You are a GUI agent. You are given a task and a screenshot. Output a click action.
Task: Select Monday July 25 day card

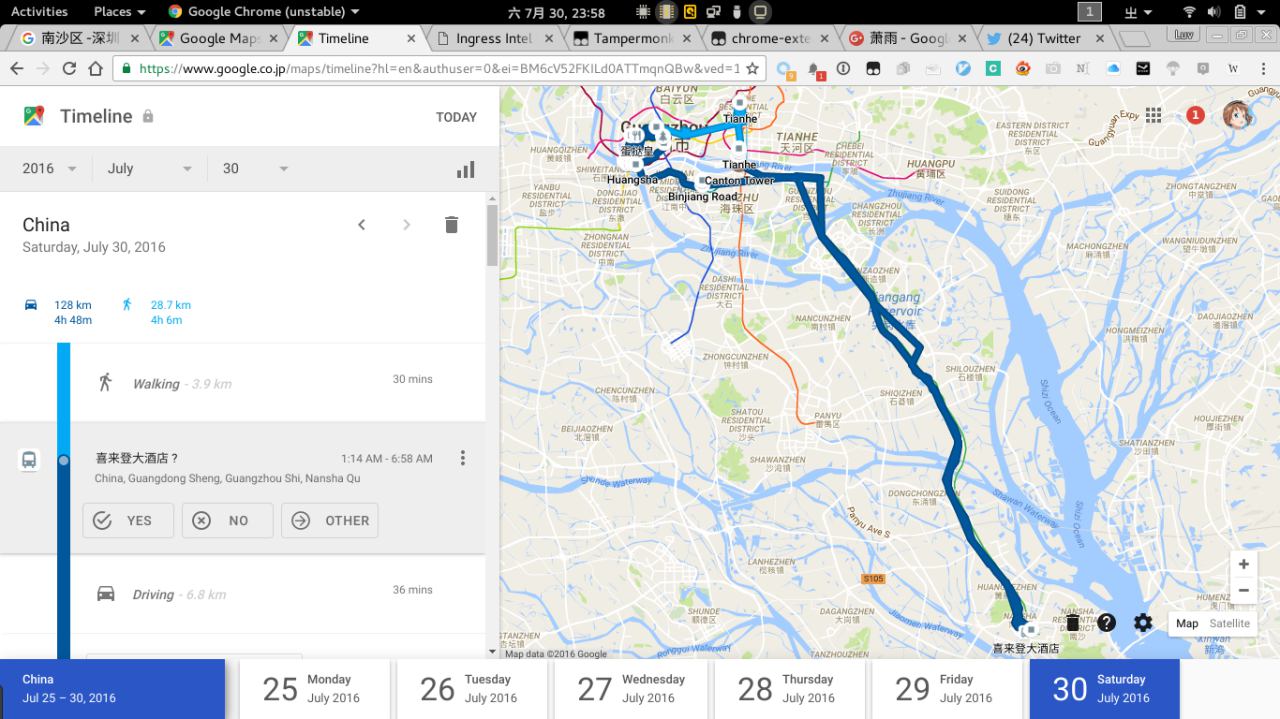pos(313,689)
